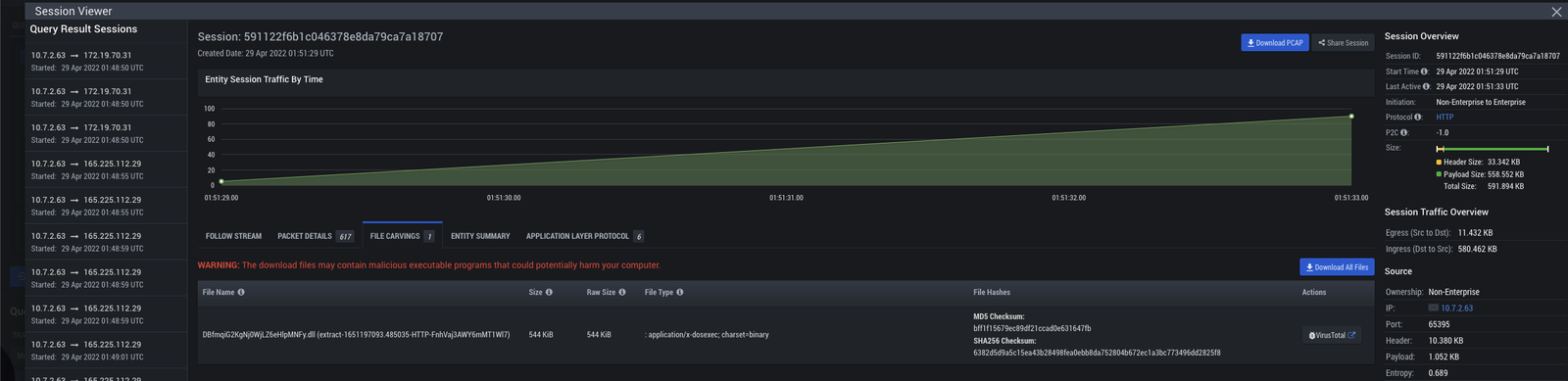Click the 'Session: 591122f6b1c046378e8da79ca7a18707' heading
The image size is (1568, 381).
pyautogui.click(x=320, y=37)
